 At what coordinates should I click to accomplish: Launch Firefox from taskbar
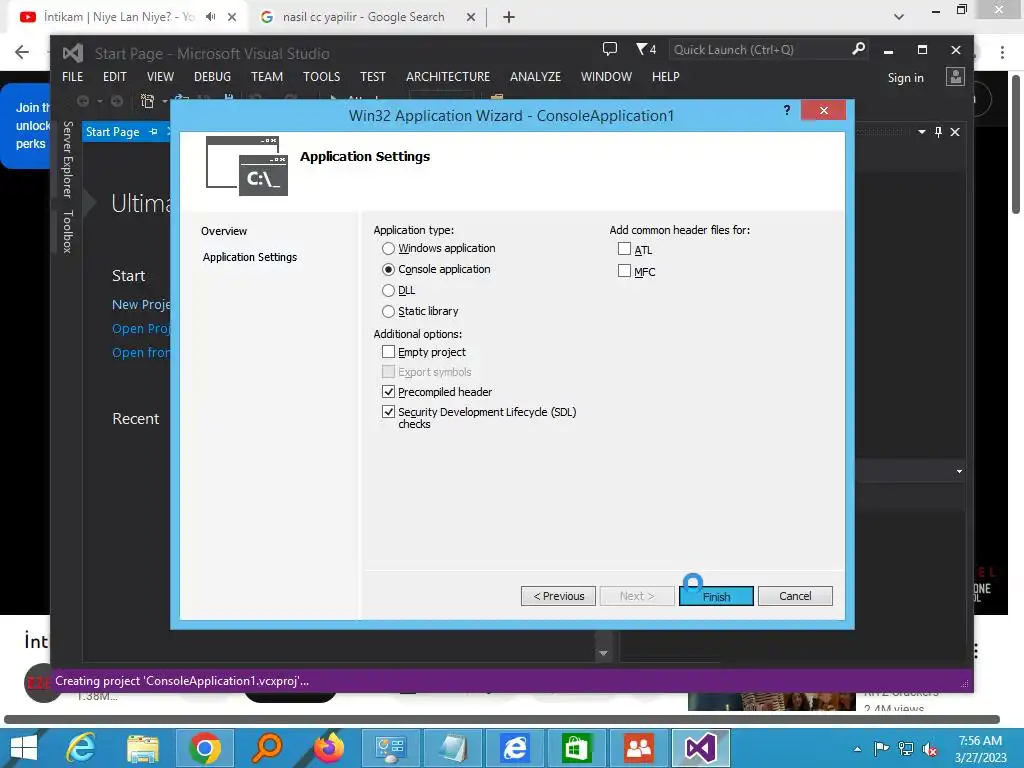pyautogui.click(x=328, y=748)
